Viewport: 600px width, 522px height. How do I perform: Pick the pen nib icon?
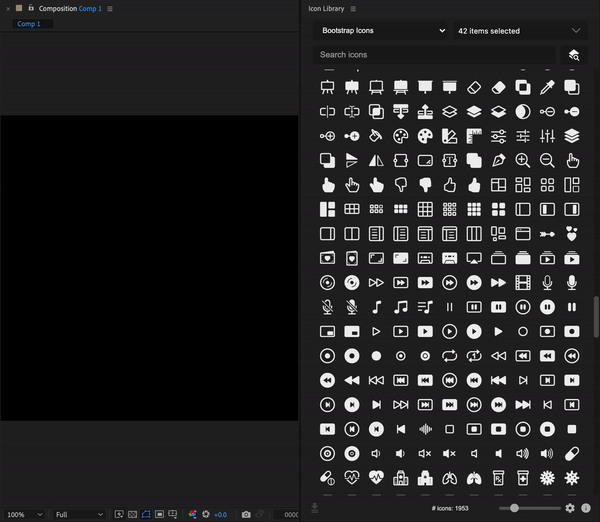(498, 160)
